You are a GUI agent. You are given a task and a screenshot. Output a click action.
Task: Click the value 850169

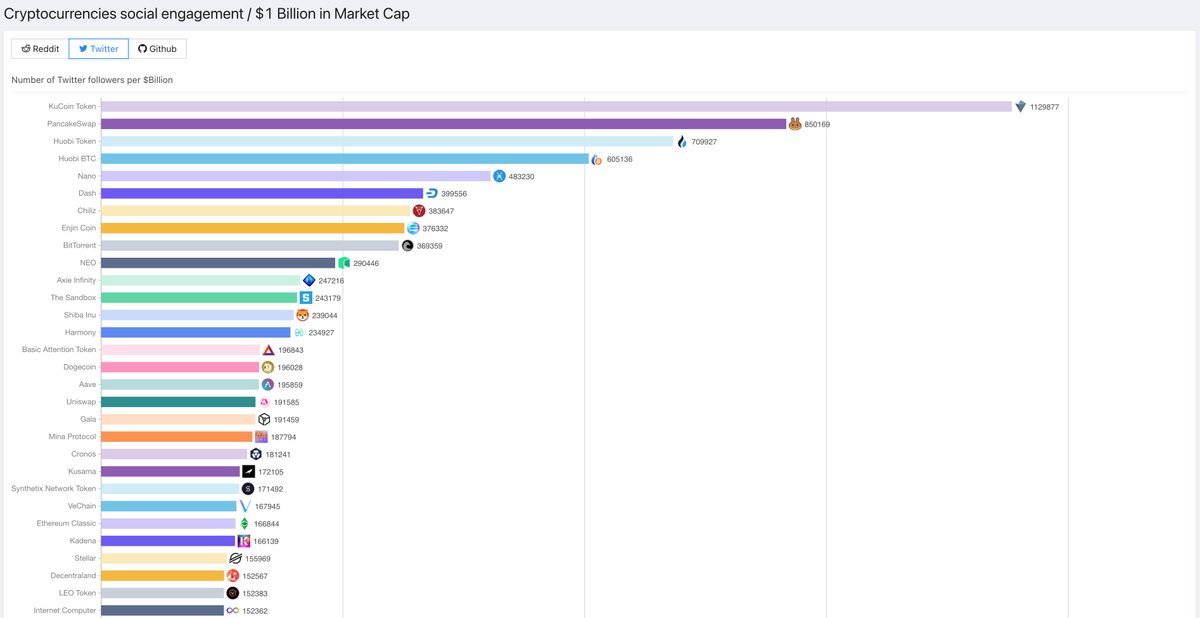coord(817,125)
